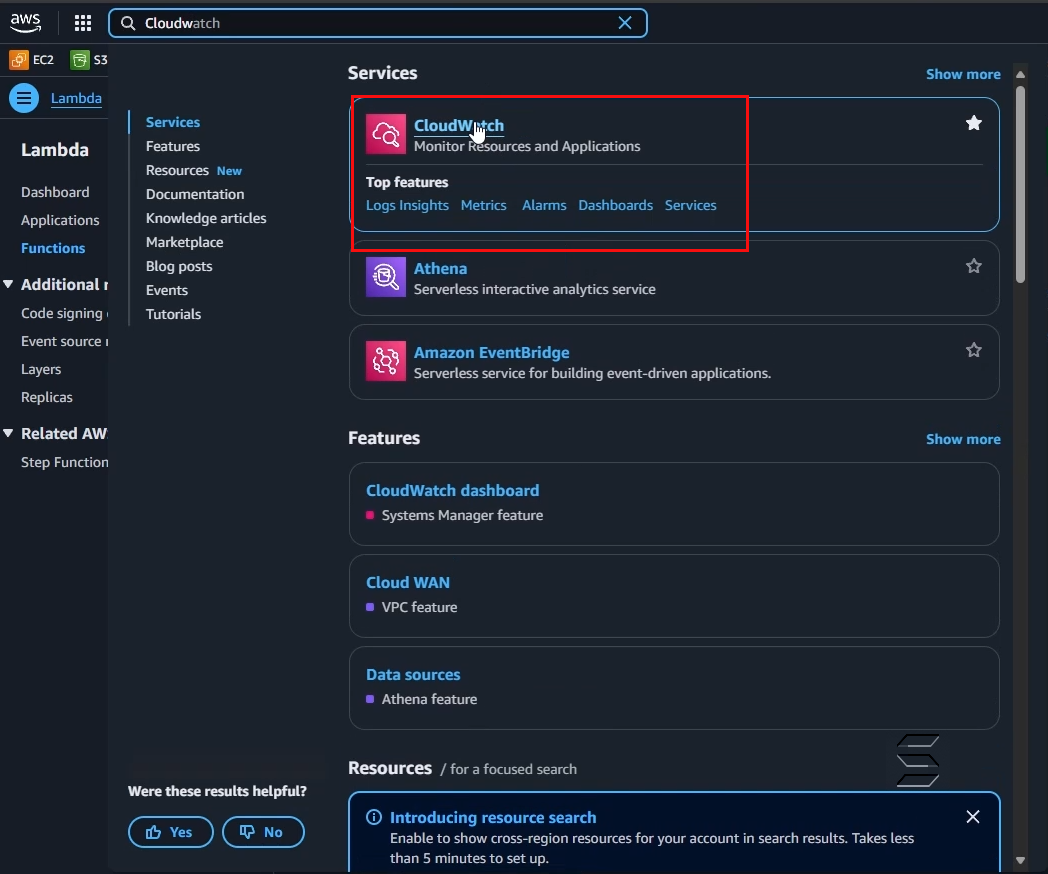Screen dimensions: 1048x874
Task: Select the Services search category
Action: (173, 122)
